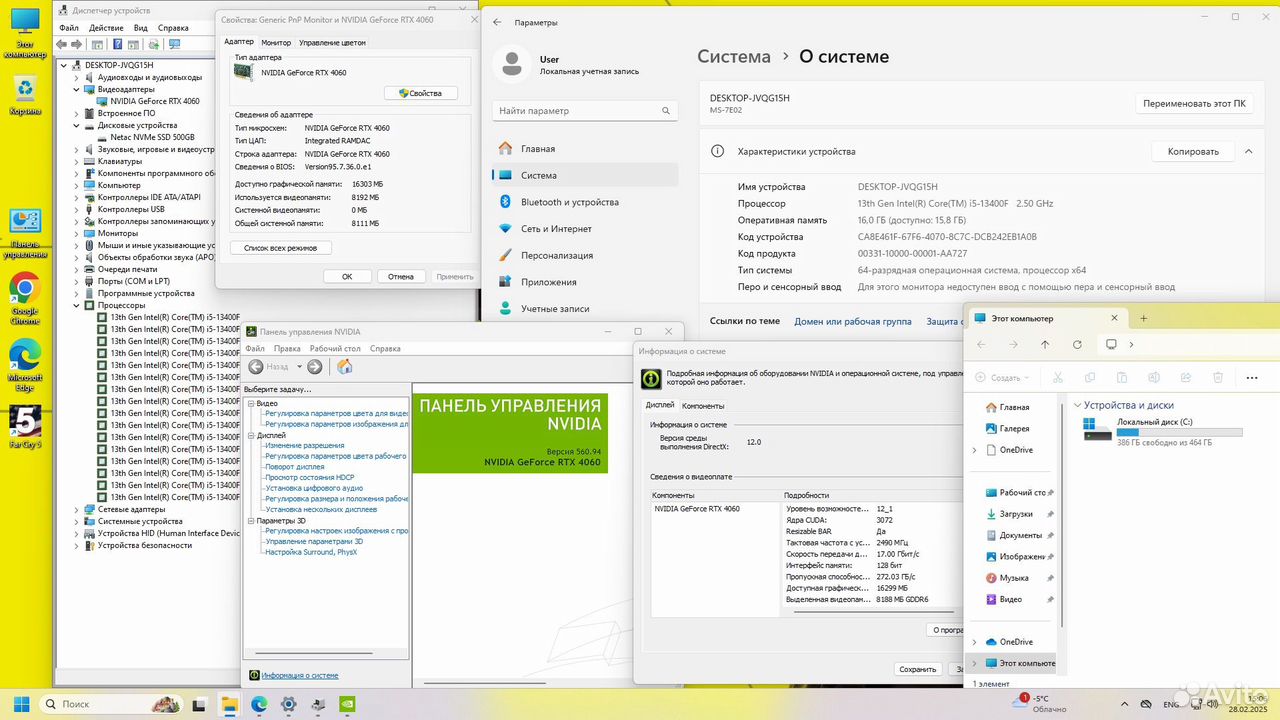
Task: Click Найти параметр search field
Action: tap(585, 111)
